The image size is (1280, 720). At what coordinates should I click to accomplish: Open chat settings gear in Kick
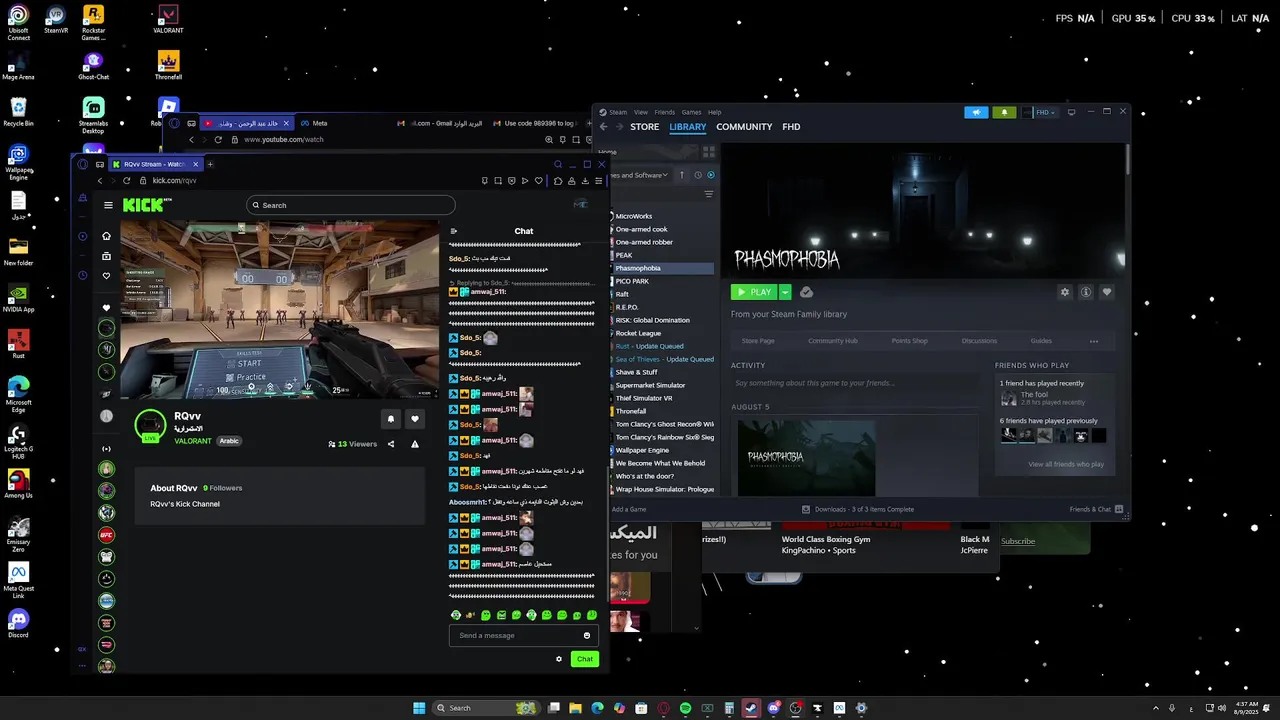pyautogui.click(x=559, y=659)
